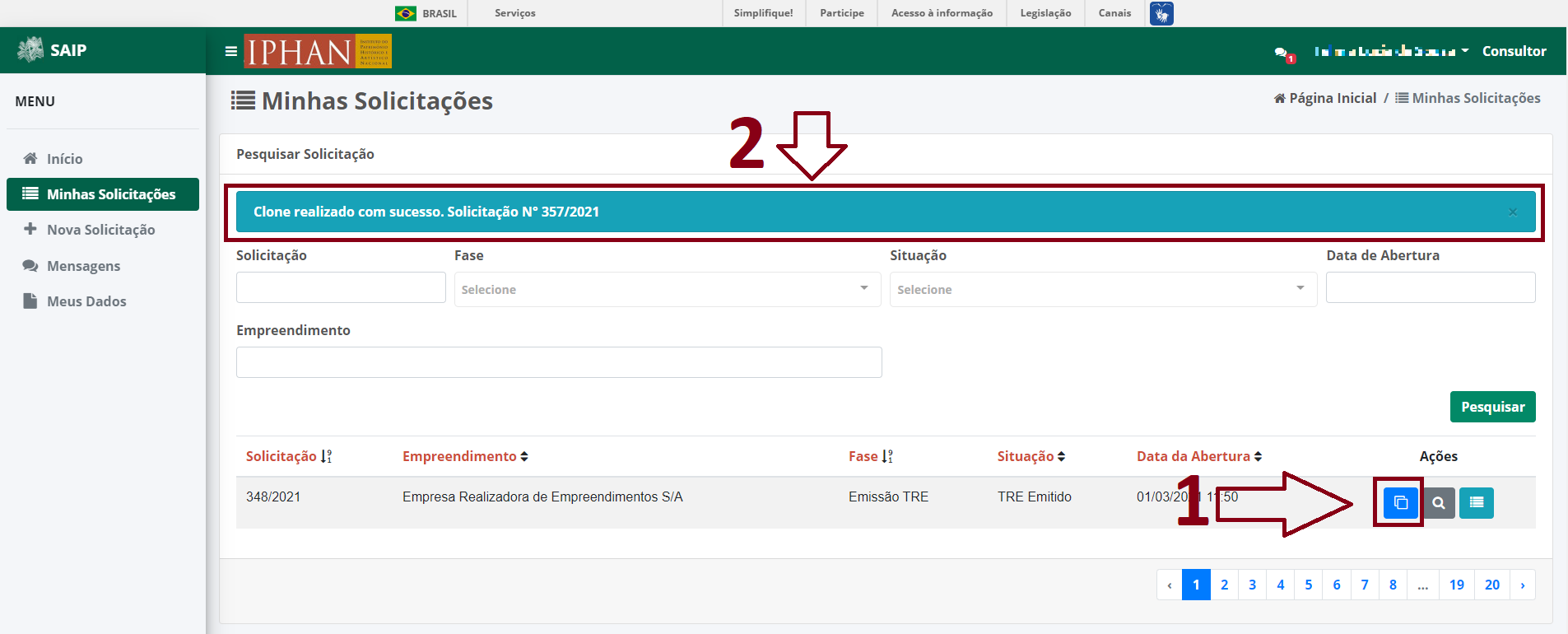Click Página Inicial breadcrumb link
The image size is (1568, 634).
pyautogui.click(x=1324, y=98)
